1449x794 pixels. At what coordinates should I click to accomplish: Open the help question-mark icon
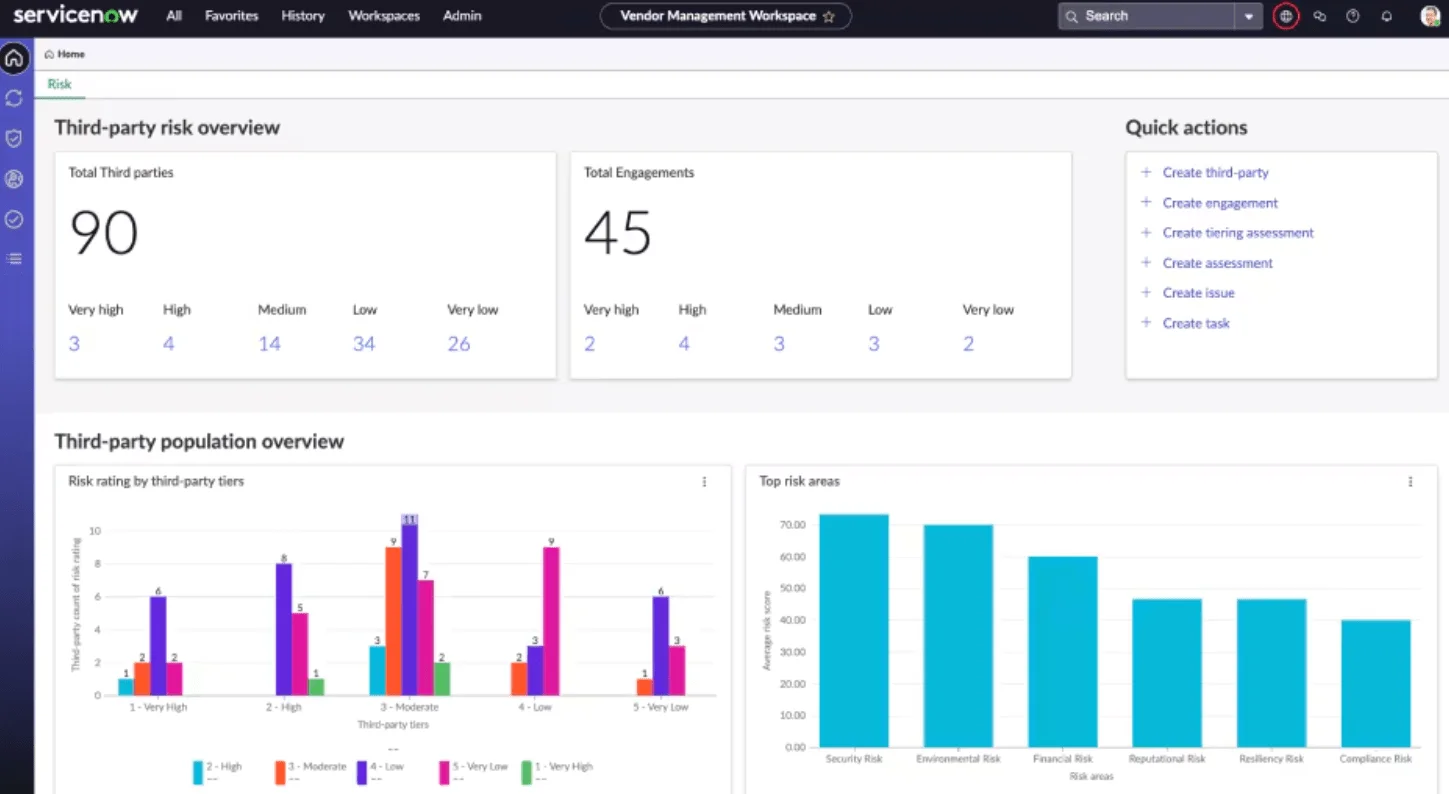coord(1353,16)
